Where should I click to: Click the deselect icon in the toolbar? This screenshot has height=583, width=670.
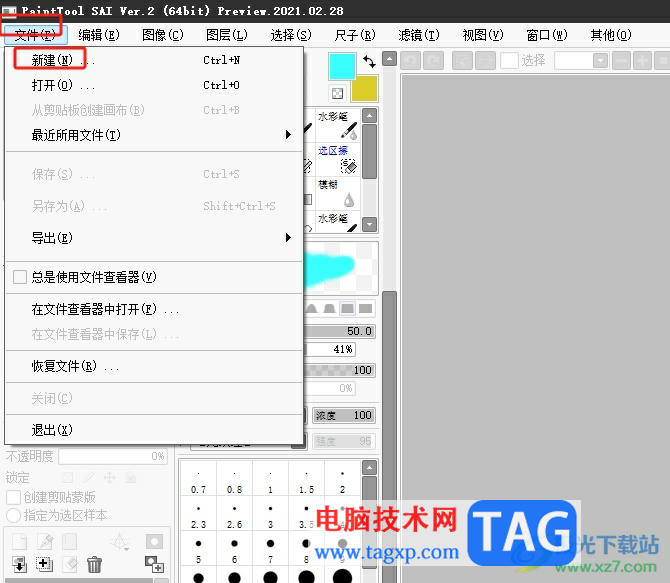462,61
